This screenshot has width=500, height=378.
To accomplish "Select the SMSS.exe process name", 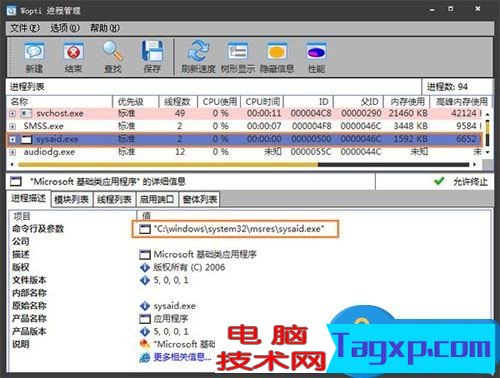I will tap(43, 126).
